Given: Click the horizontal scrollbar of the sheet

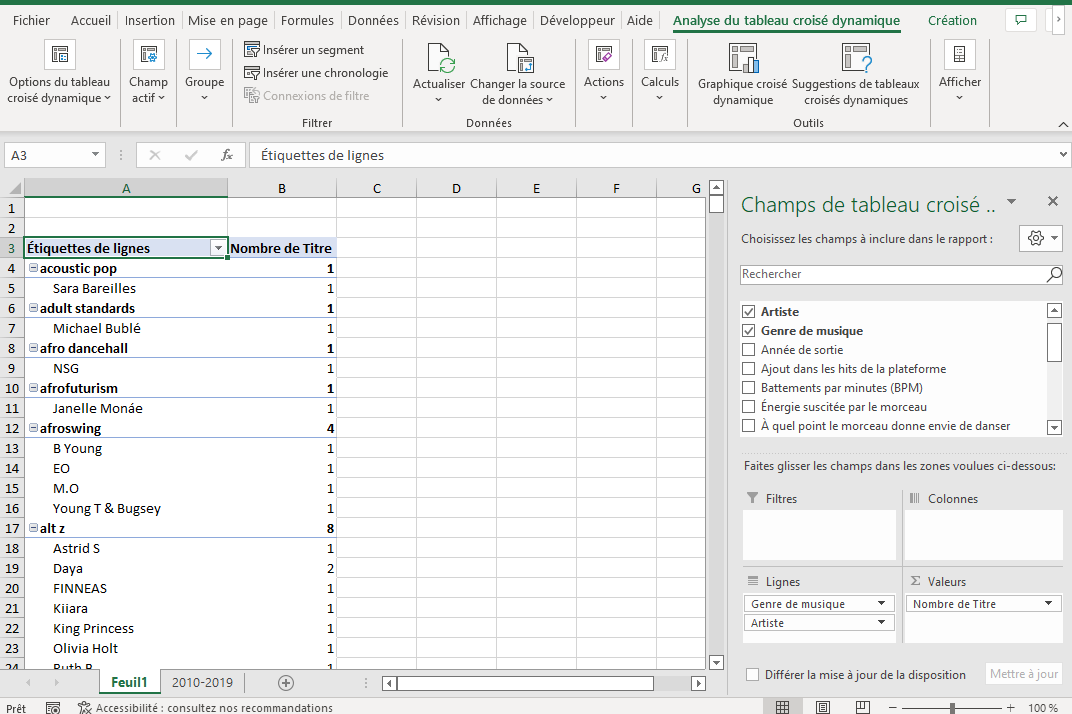Looking at the screenshot, I should tap(525, 683).
